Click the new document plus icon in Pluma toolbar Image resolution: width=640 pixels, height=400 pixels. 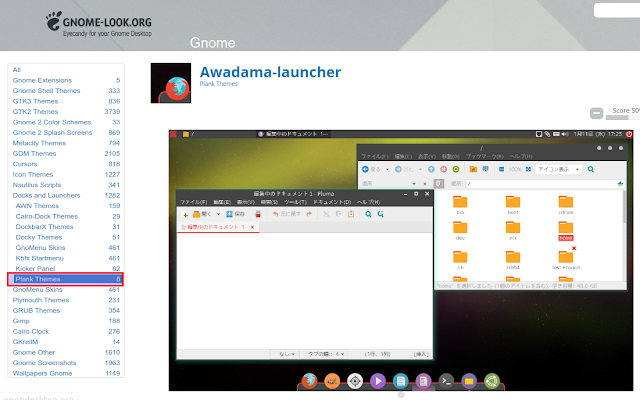pos(185,214)
